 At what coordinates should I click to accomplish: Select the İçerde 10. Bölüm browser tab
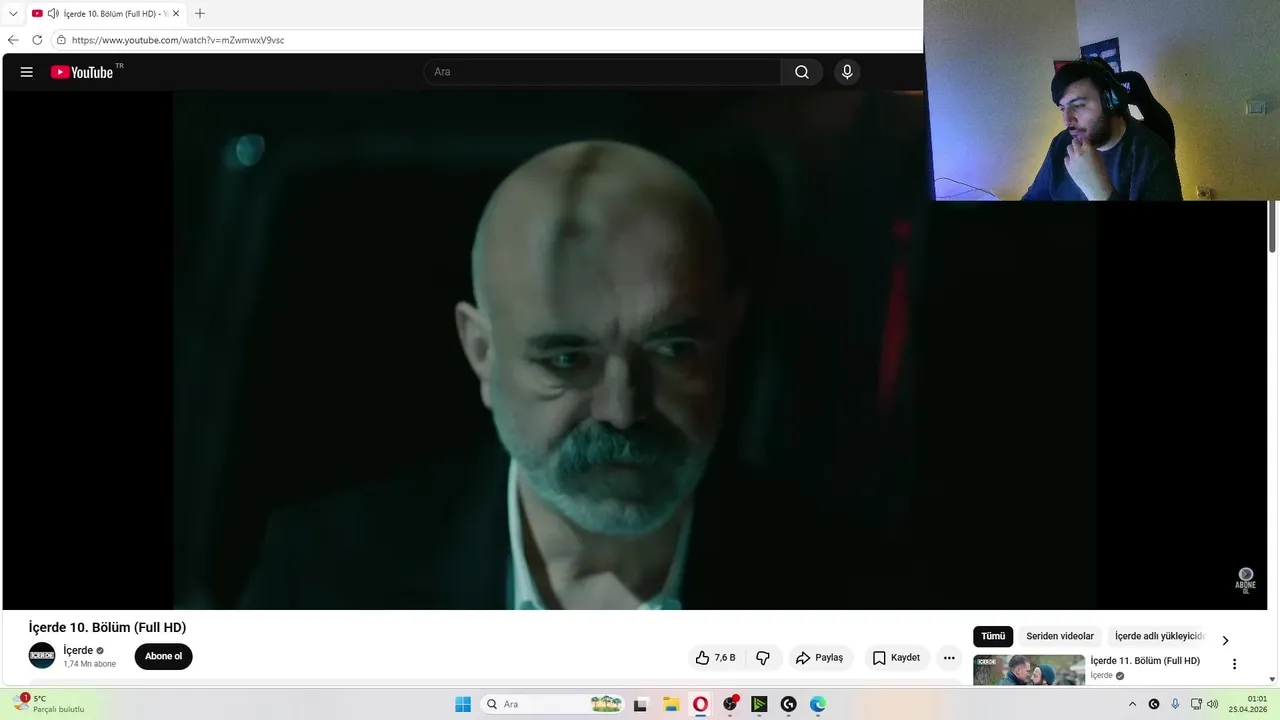pyautogui.click(x=105, y=14)
